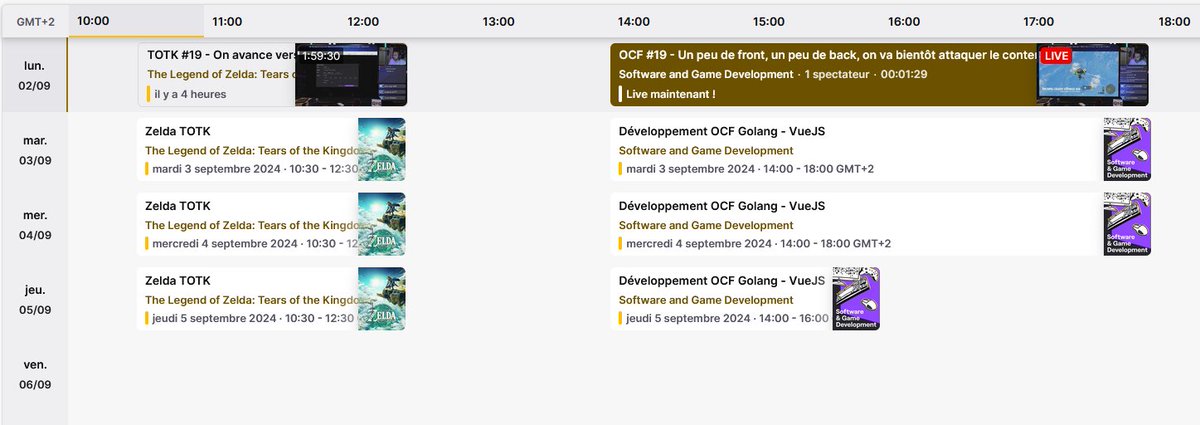Click Software and Game Development category on jeudi
Viewport: 1200px width, 425px height.
706,300
